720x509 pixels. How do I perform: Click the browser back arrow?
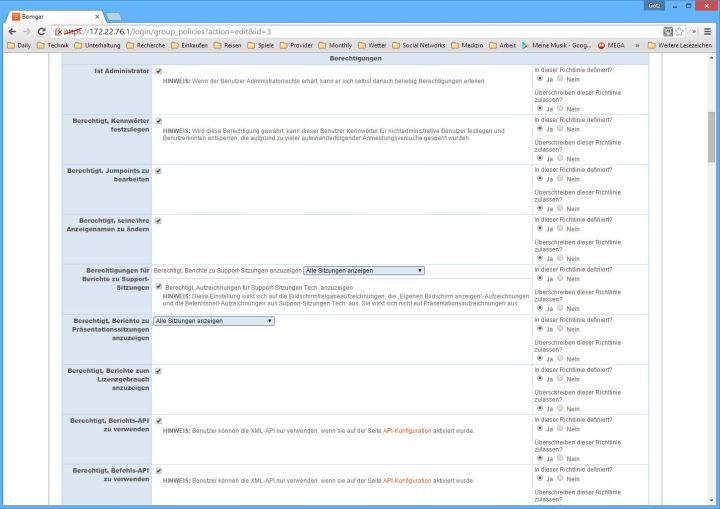[x=11, y=31]
